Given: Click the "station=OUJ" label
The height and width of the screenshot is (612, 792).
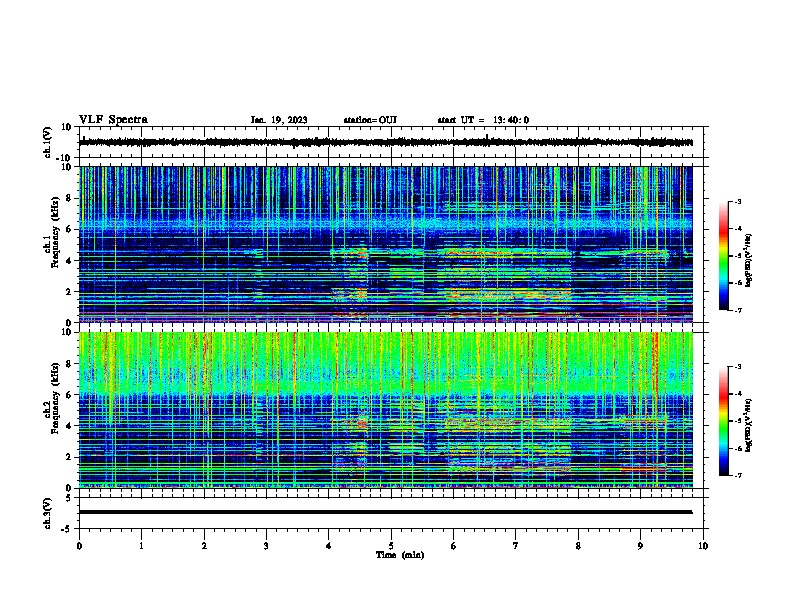Looking at the screenshot, I should coord(370,120).
